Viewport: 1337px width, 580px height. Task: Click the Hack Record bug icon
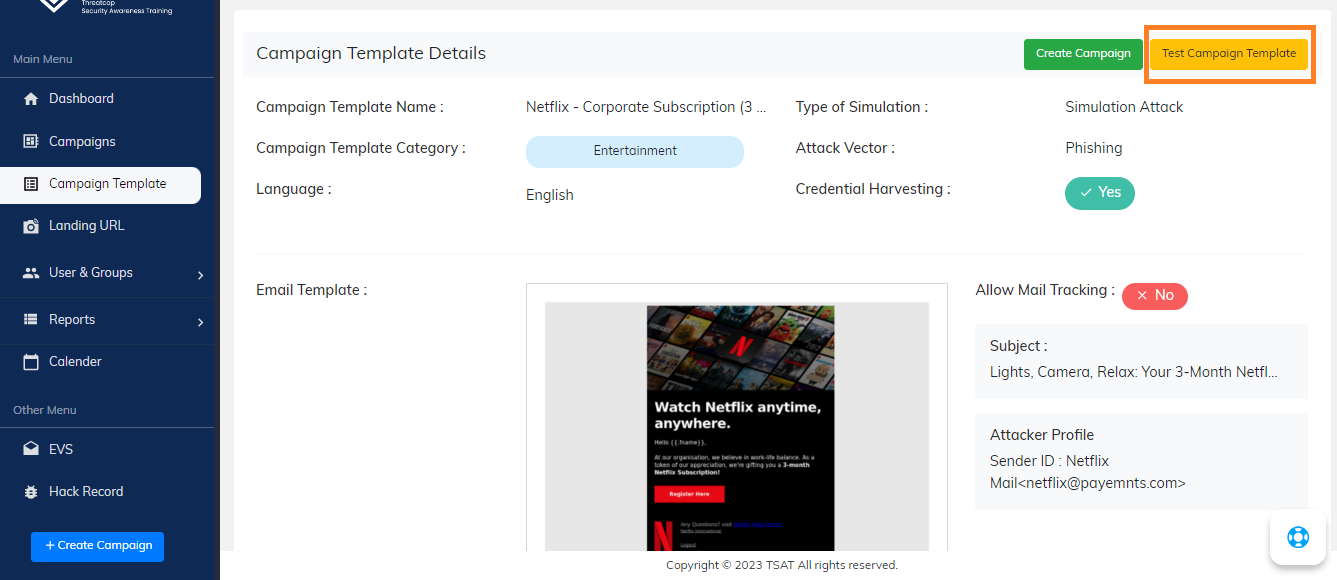[31, 492]
